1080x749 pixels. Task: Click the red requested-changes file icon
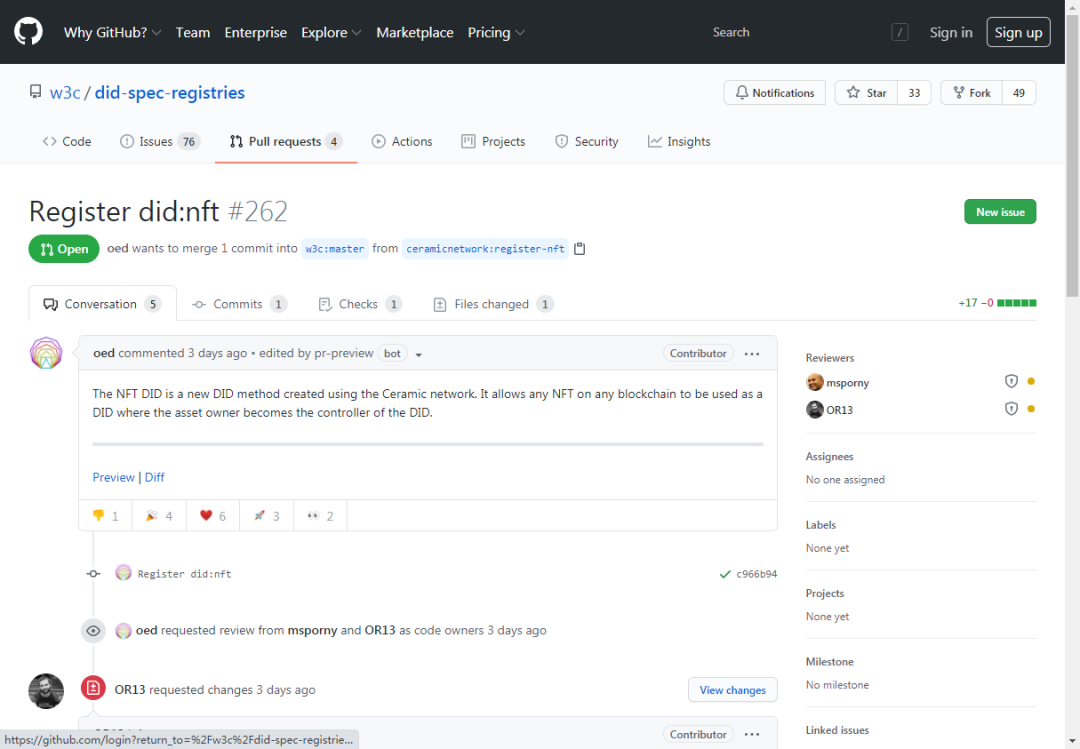pos(93,688)
